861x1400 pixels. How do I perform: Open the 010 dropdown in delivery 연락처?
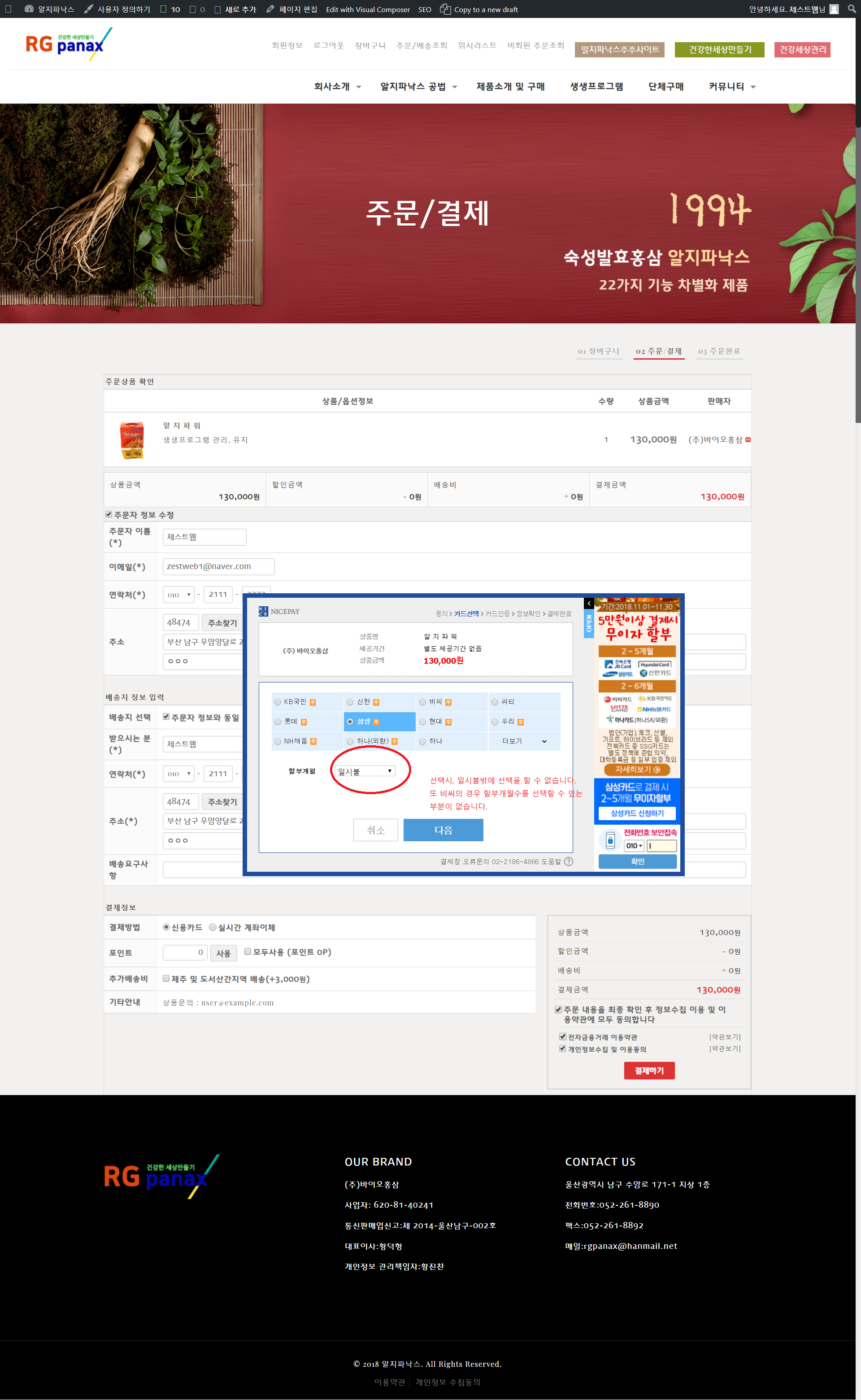coord(179,774)
